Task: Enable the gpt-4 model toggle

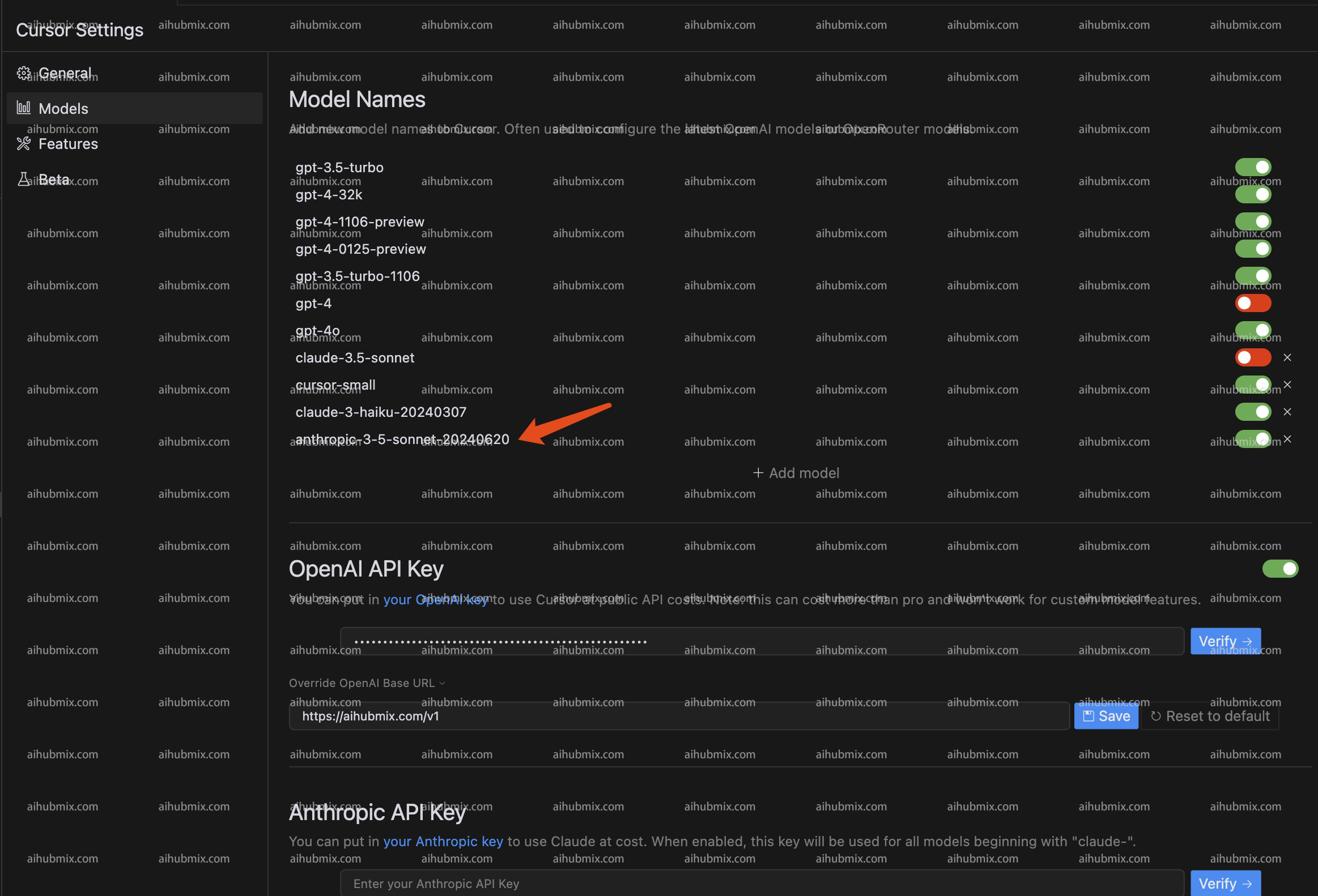Action: (1252, 303)
